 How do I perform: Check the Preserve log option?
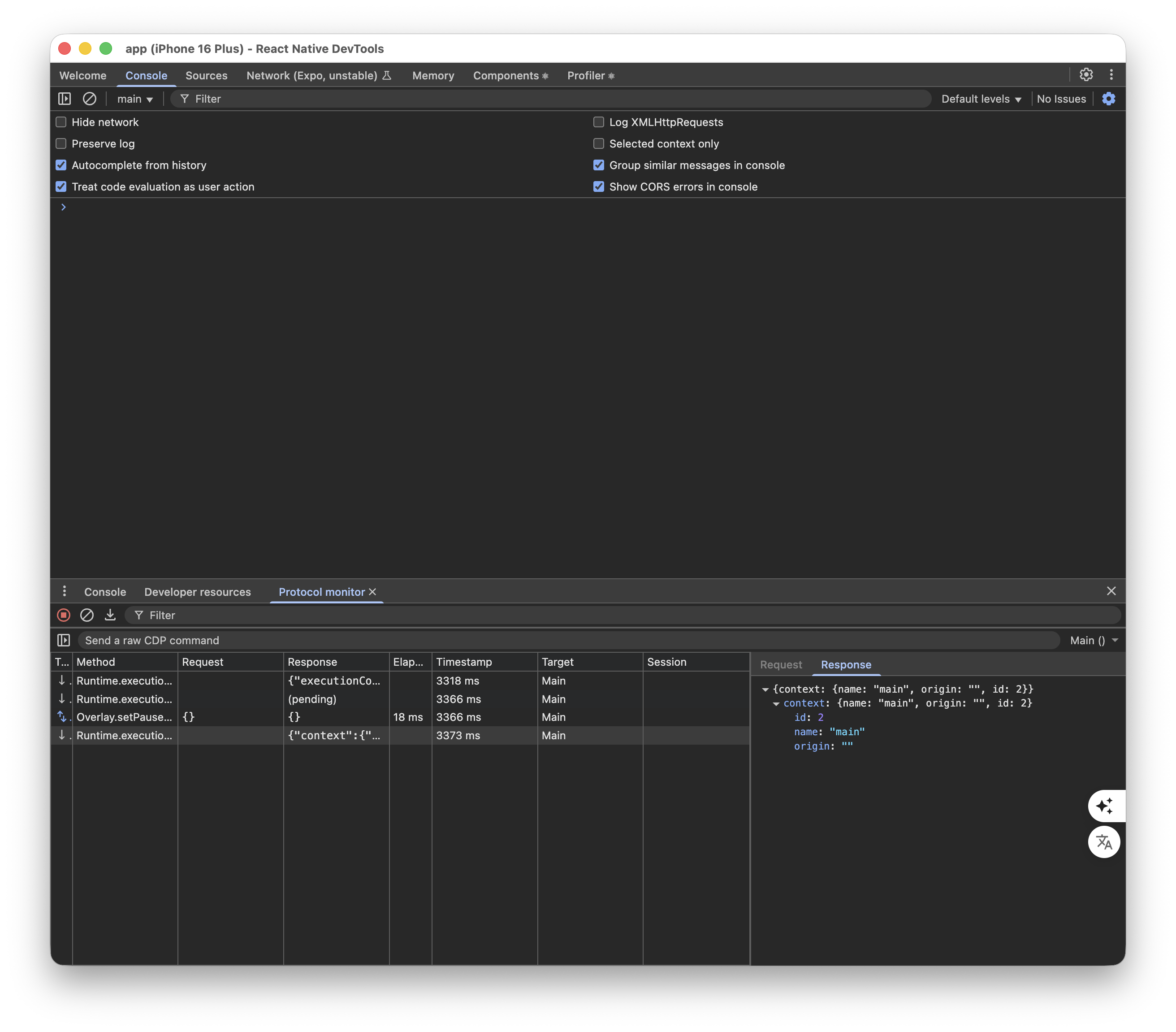(x=61, y=144)
